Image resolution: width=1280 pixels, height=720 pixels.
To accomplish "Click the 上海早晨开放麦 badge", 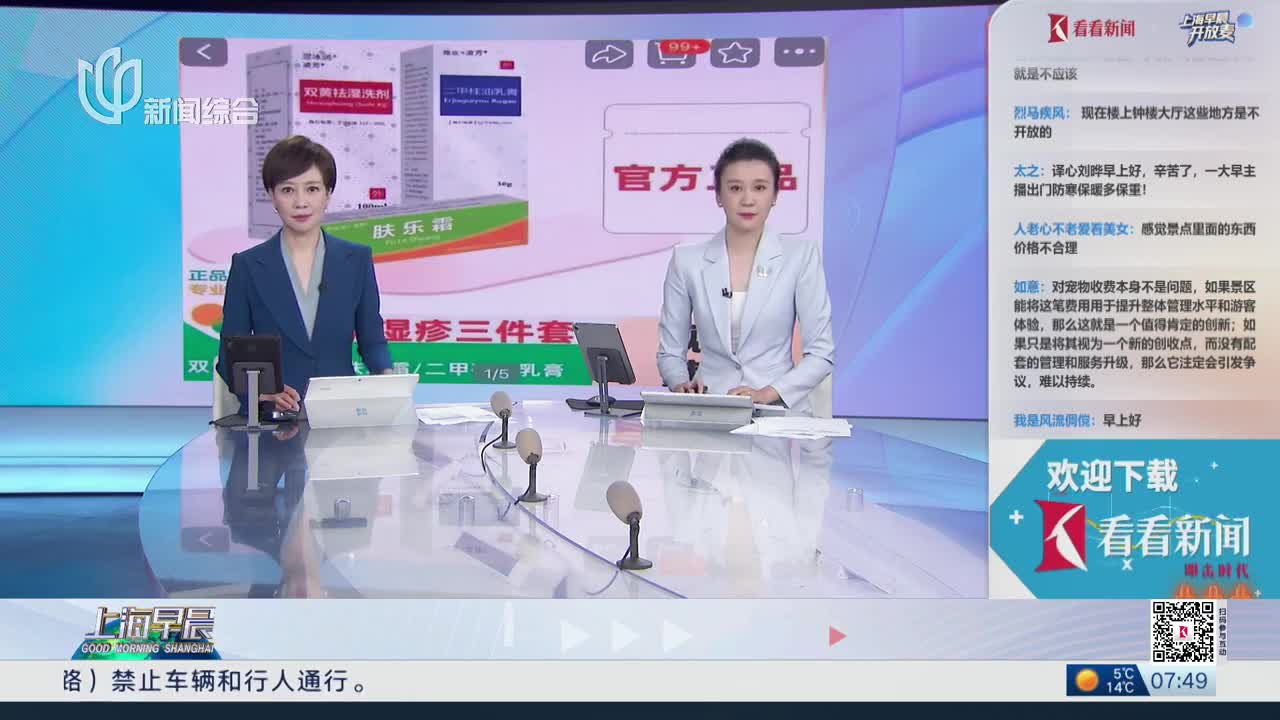I will tap(1212, 28).
